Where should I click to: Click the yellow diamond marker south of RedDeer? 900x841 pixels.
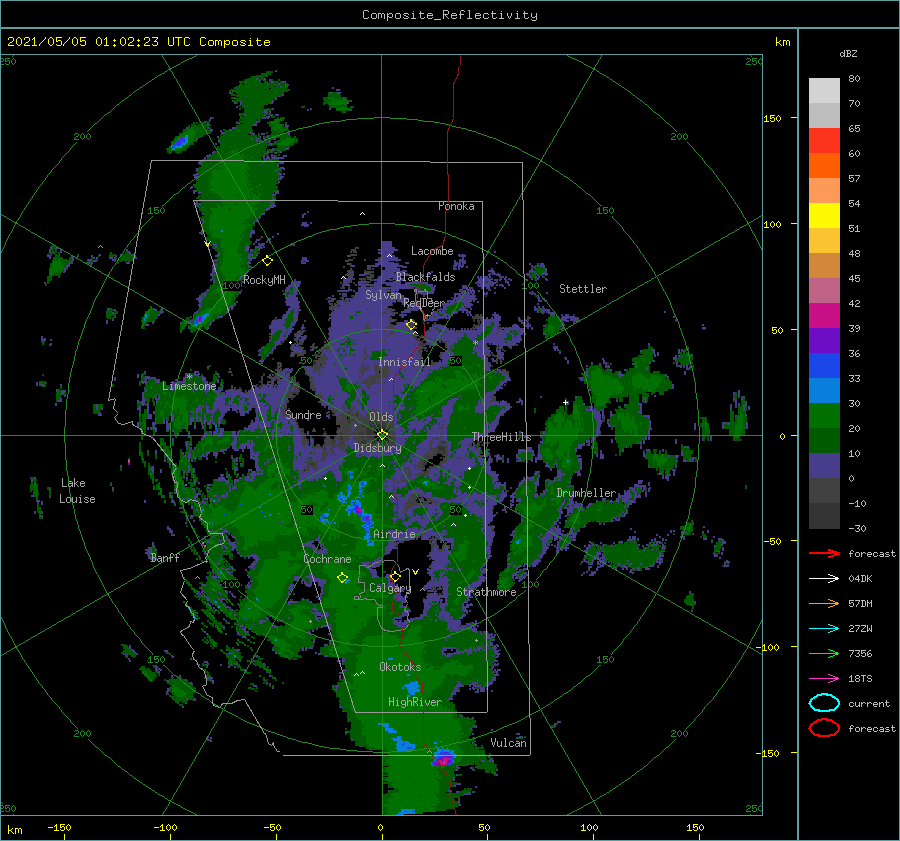pyautogui.click(x=412, y=325)
